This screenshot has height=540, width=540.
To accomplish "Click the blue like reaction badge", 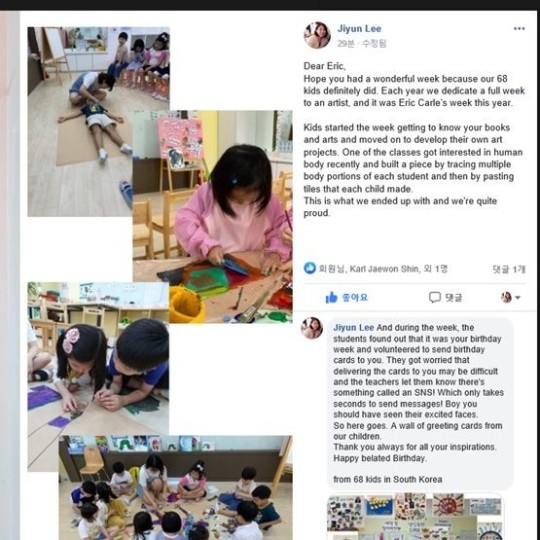I will point(310,268).
